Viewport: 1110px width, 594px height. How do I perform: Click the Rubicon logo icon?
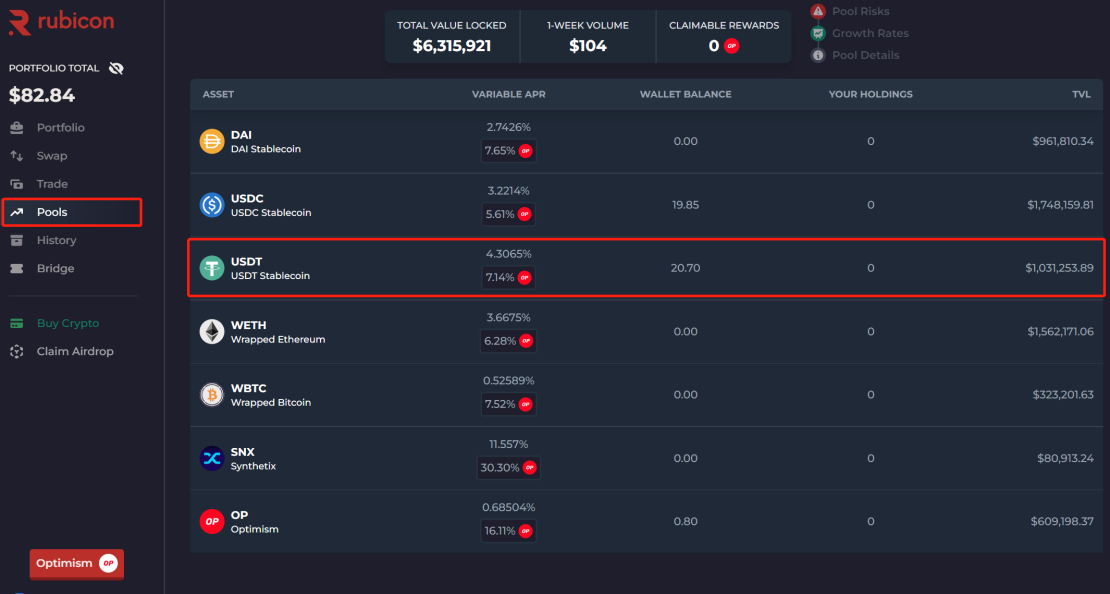pyautogui.click(x=19, y=21)
